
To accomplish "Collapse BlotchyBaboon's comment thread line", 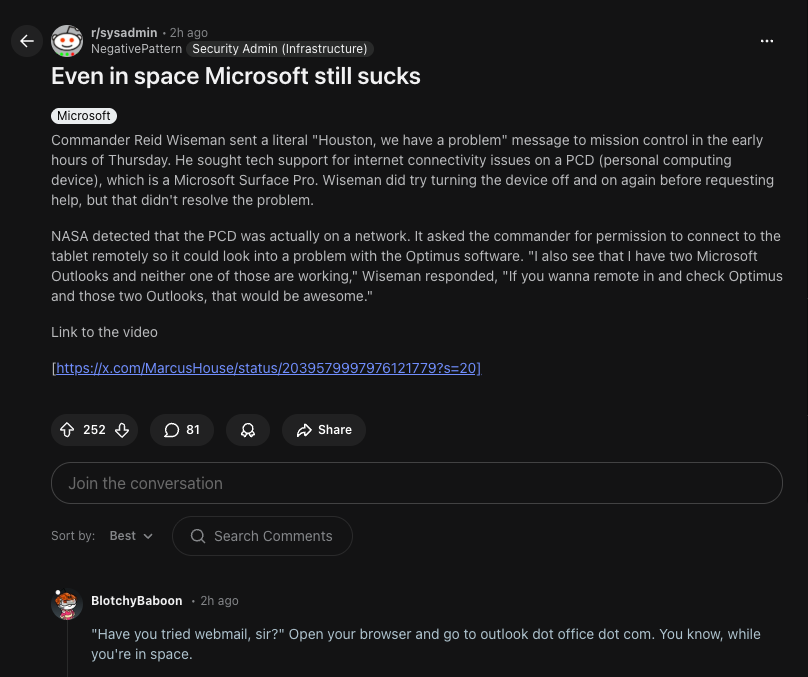I will tap(67, 650).
